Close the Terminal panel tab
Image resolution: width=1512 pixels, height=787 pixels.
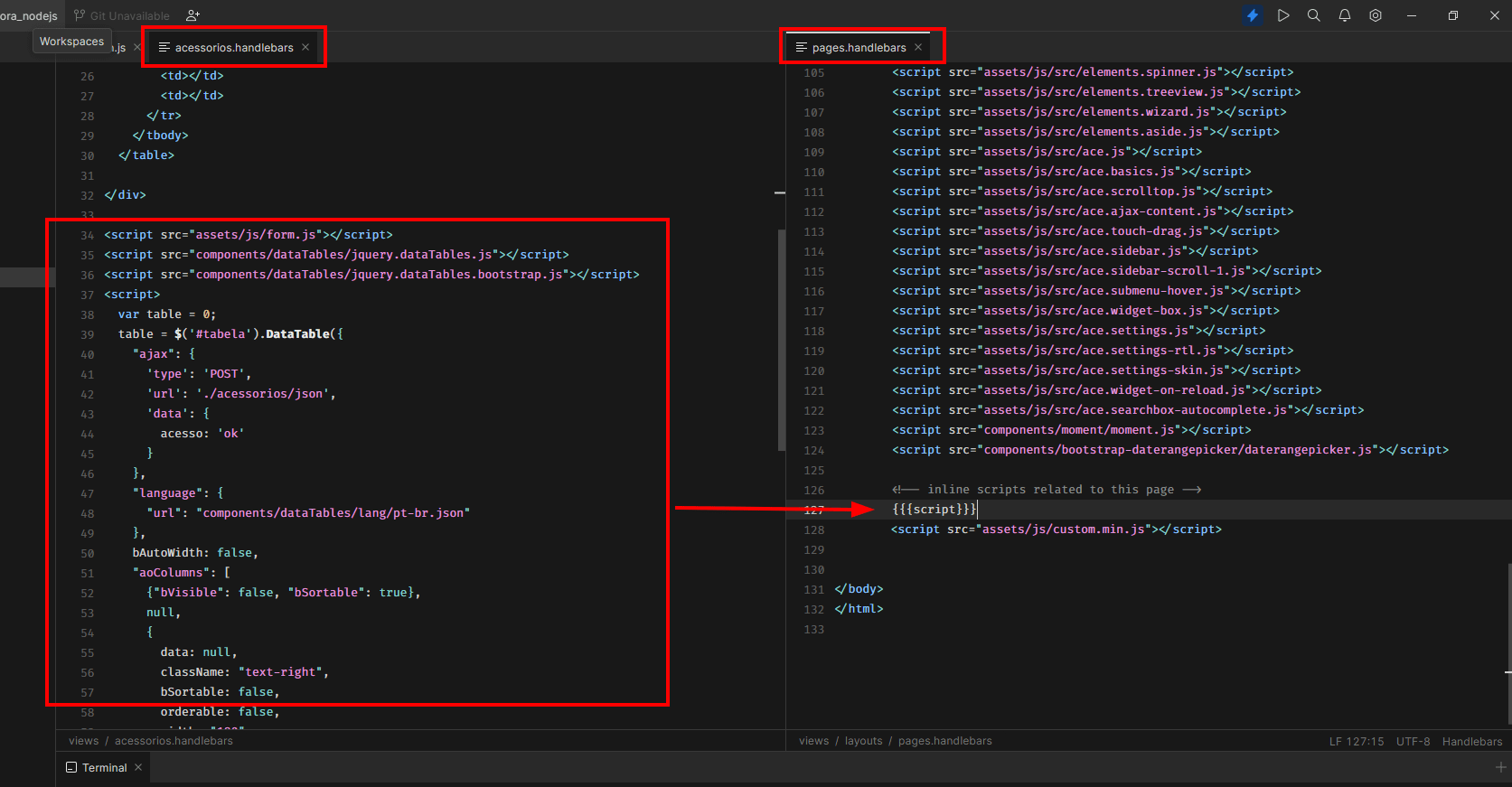tap(138, 767)
